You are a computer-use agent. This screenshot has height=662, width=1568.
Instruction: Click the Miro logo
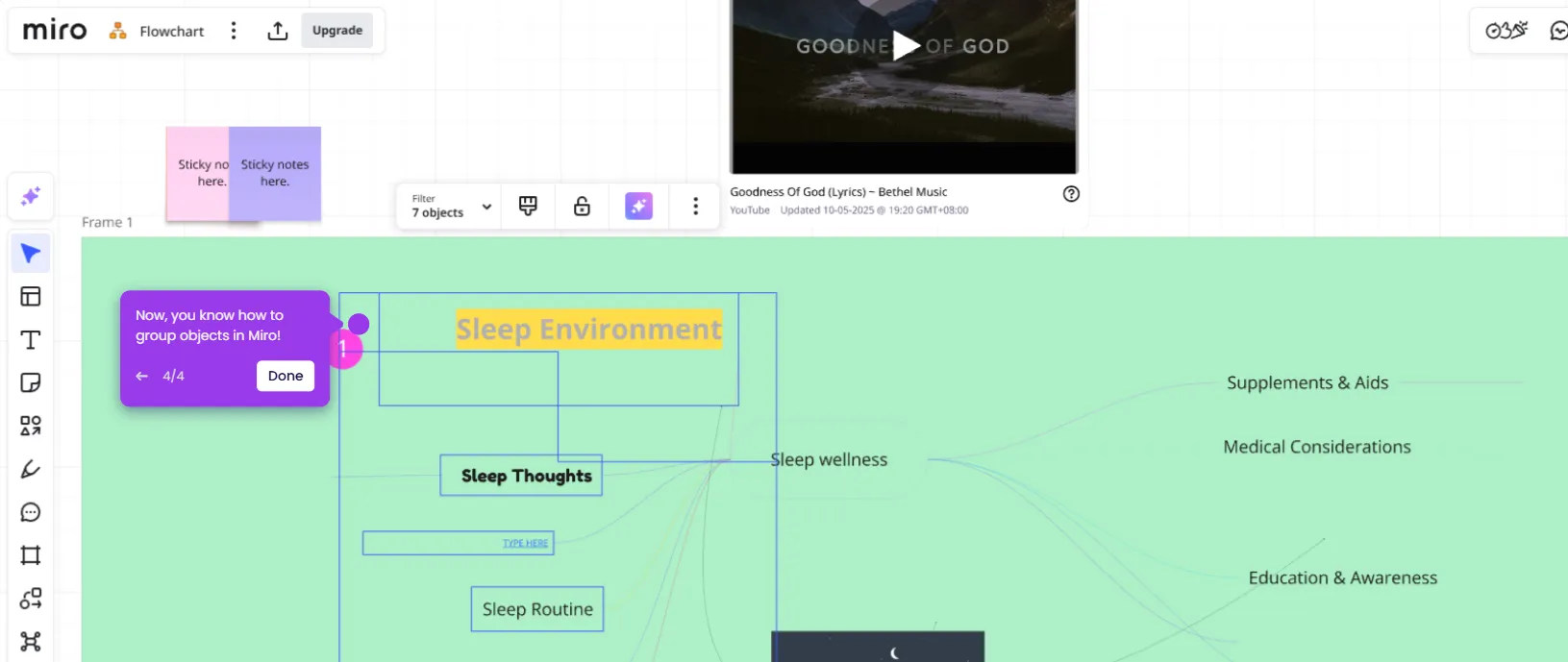(x=55, y=31)
